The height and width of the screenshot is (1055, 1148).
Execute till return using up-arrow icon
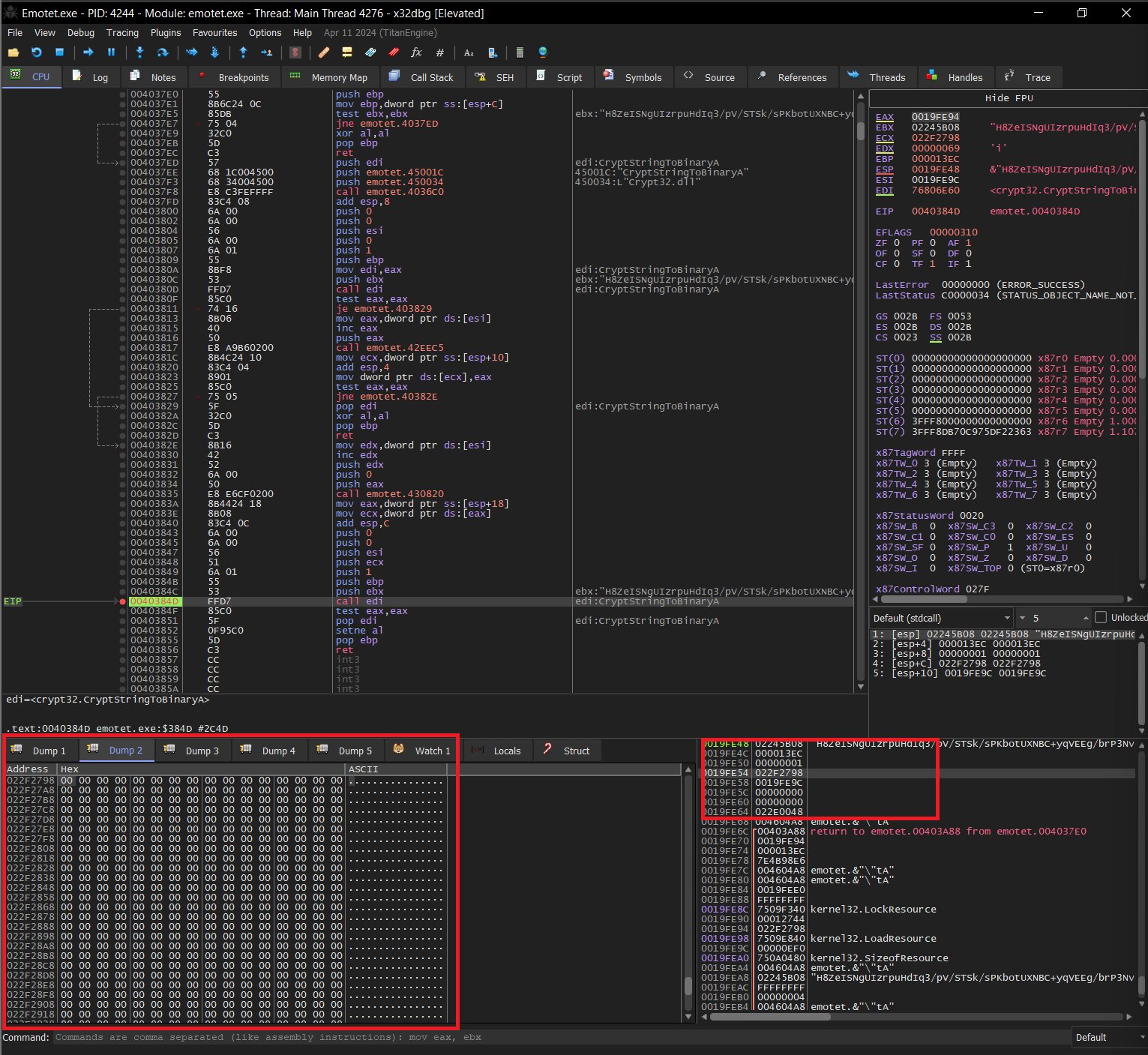click(x=243, y=52)
